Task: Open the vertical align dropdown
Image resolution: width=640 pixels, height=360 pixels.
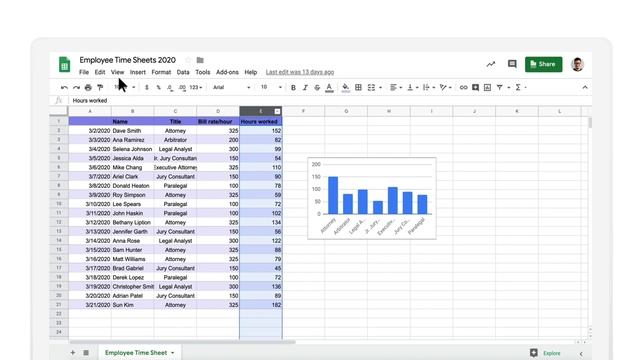Action: click(x=413, y=87)
